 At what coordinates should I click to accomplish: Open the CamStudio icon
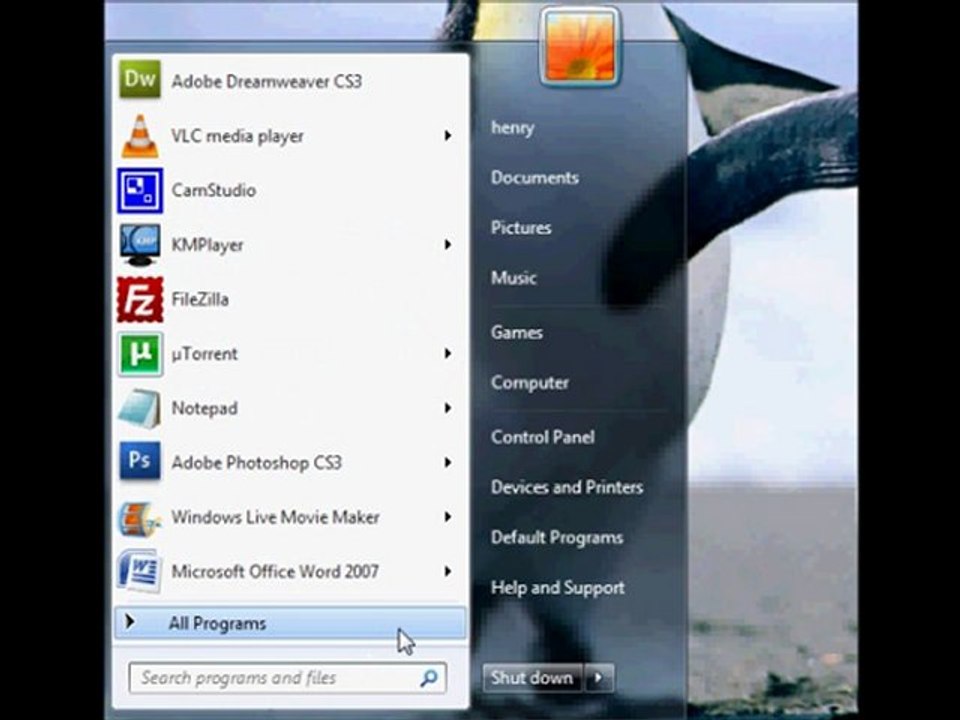click(140, 190)
